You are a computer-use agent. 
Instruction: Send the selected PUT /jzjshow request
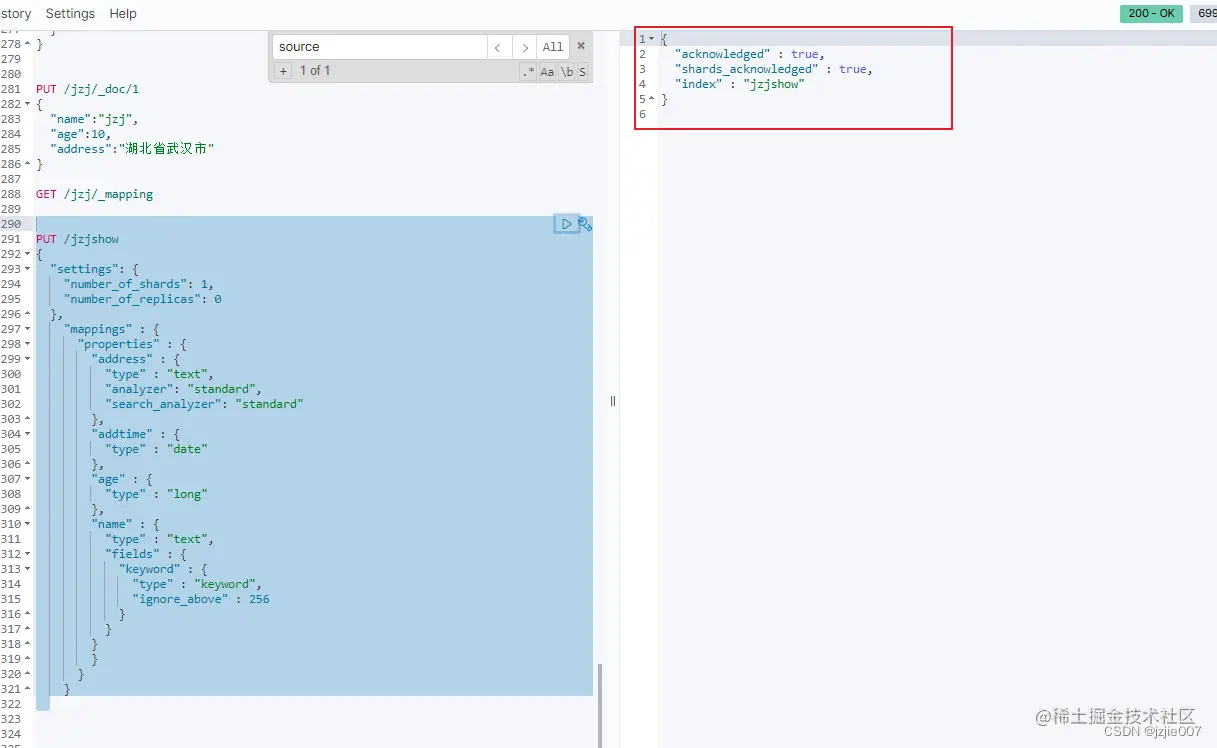pos(566,224)
